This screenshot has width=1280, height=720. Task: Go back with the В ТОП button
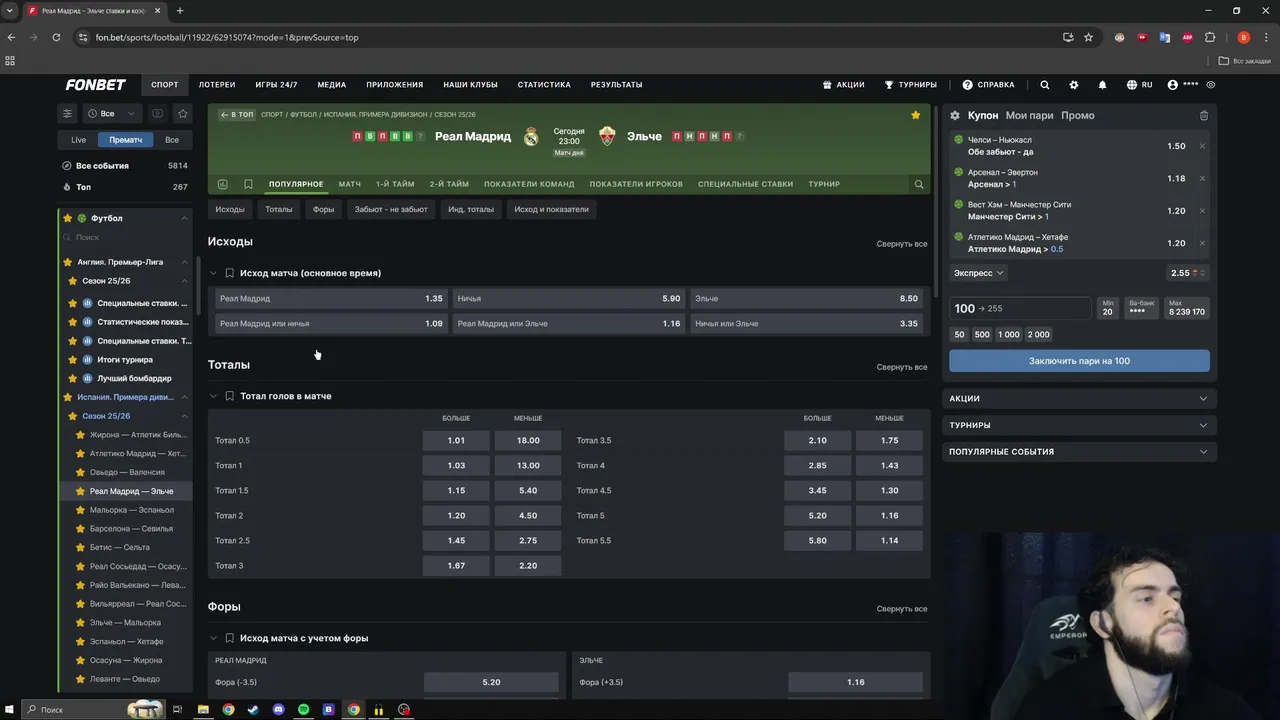(237, 115)
